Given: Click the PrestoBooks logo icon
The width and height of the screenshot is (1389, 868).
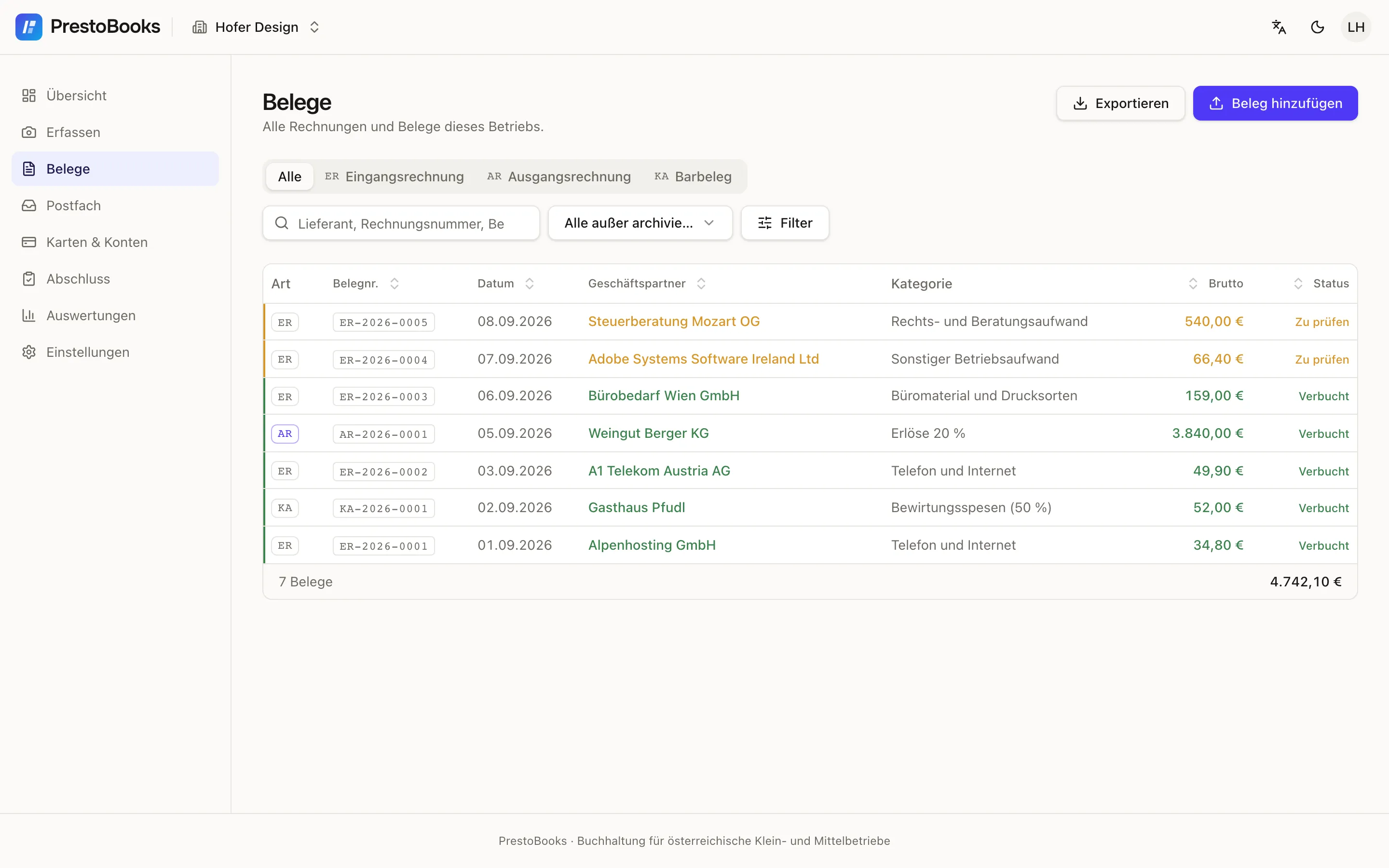Looking at the screenshot, I should [x=29, y=27].
